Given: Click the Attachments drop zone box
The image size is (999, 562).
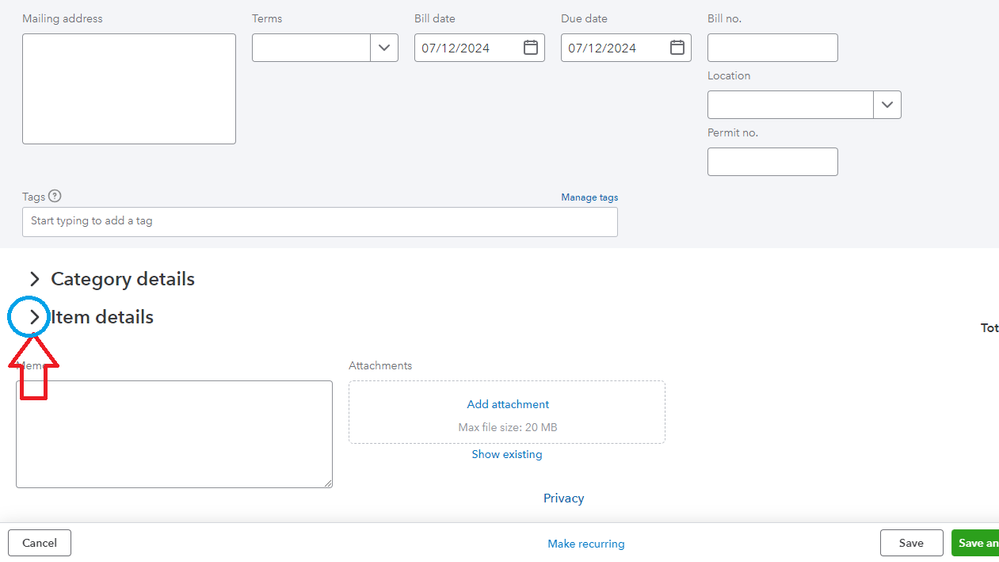Looking at the screenshot, I should click(x=507, y=412).
